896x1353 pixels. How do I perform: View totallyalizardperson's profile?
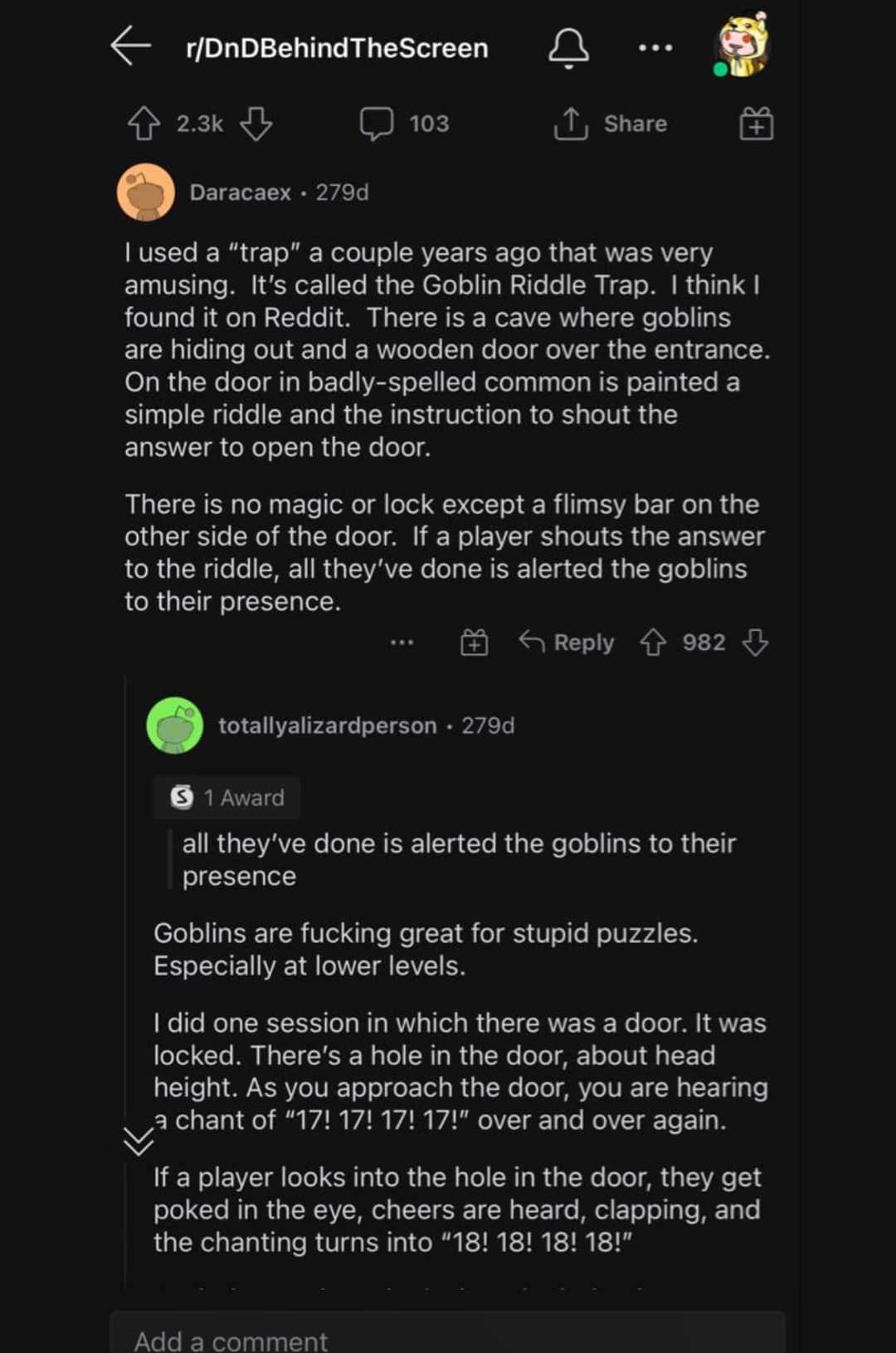click(x=327, y=725)
